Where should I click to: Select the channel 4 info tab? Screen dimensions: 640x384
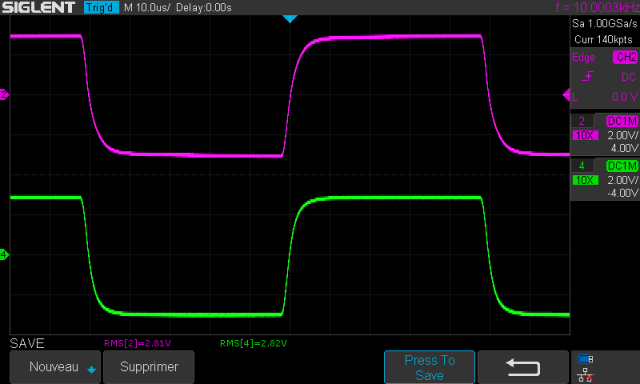[582, 166]
